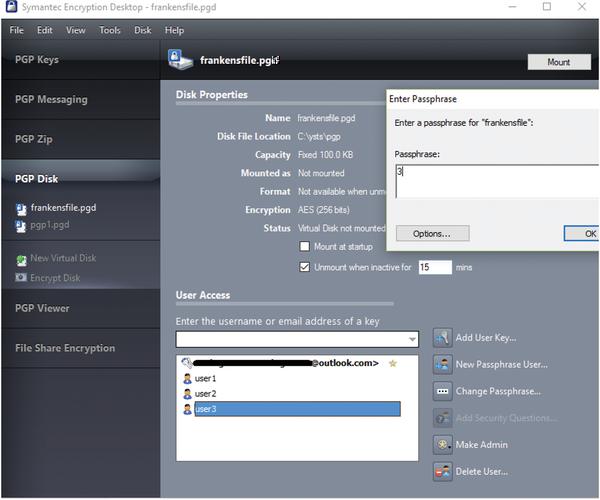Viewport: 600px width, 500px height.
Task: Toggle Unmount when inactive checkbox
Action: tap(305, 267)
